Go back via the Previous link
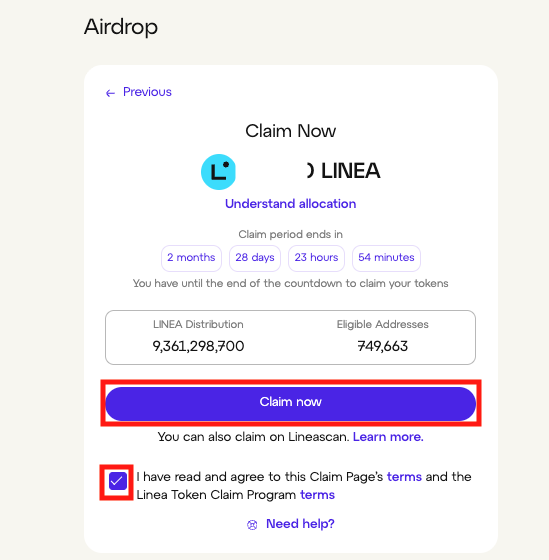 point(147,92)
